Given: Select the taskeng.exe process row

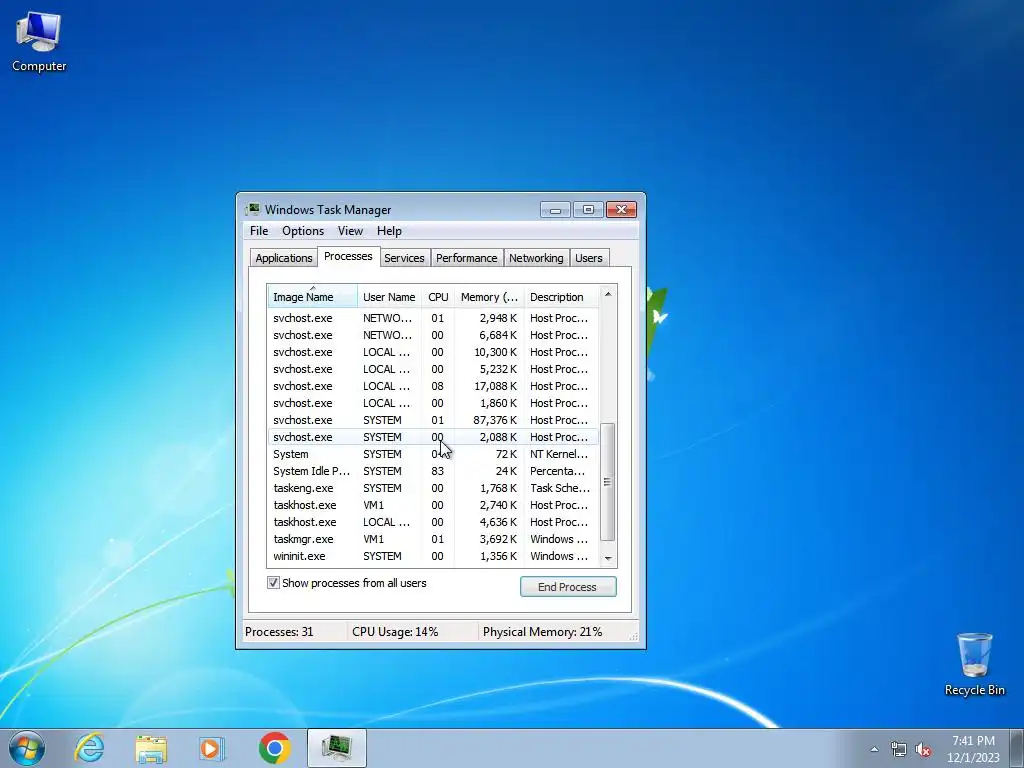Looking at the screenshot, I should click(433, 488).
